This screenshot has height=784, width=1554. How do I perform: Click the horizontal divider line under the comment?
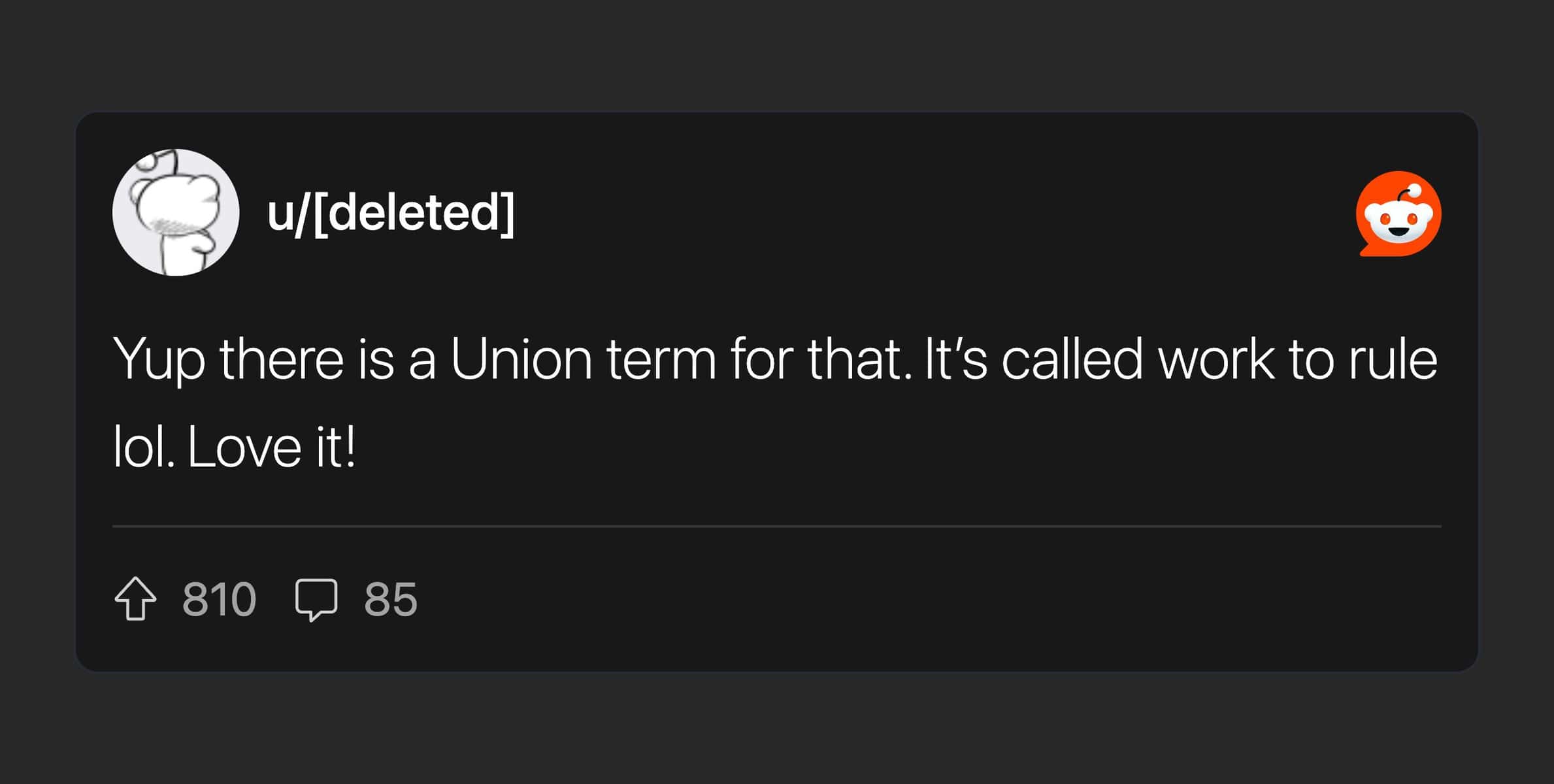pos(776,526)
